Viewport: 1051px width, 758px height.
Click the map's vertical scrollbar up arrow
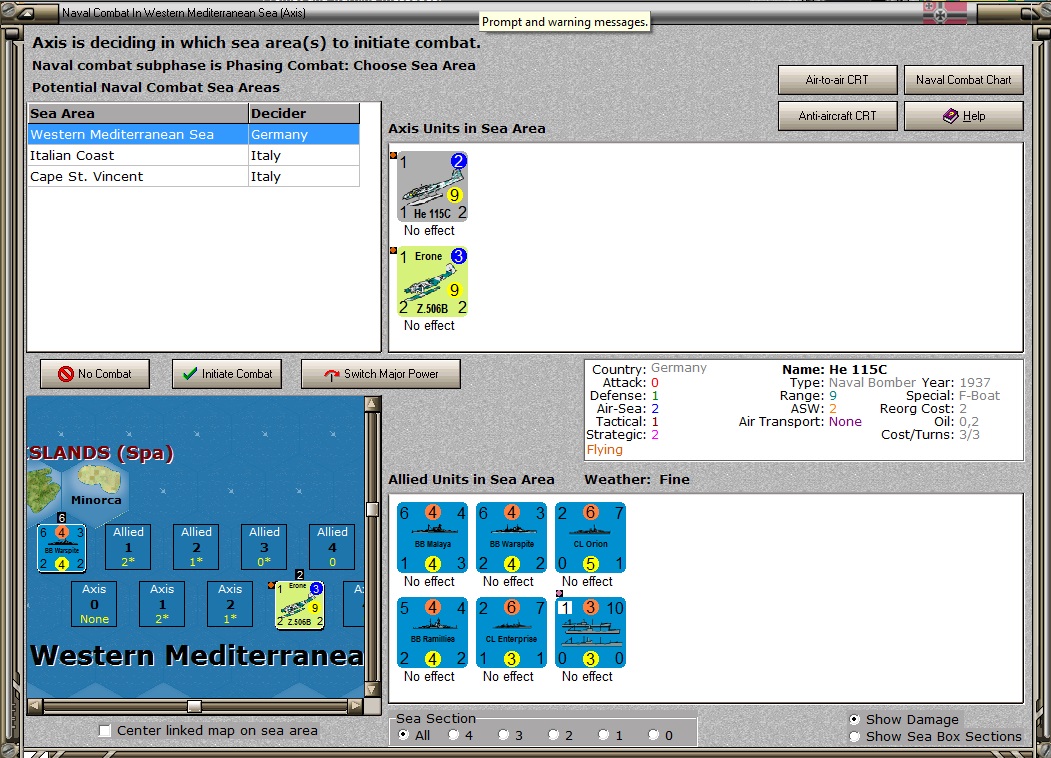click(x=372, y=403)
